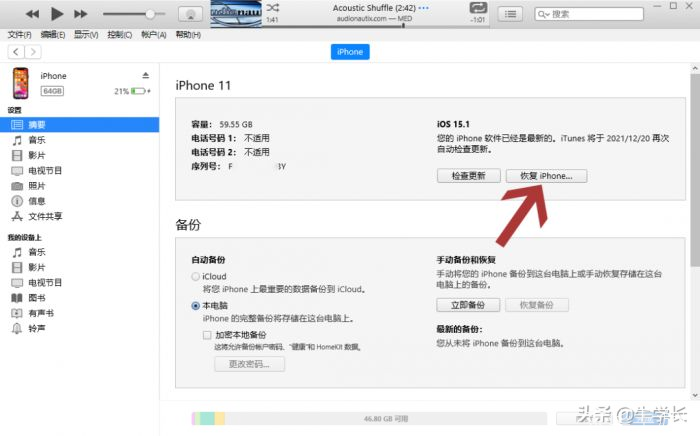Click the iPhone device image in sidebar

(x=21, y=83)
